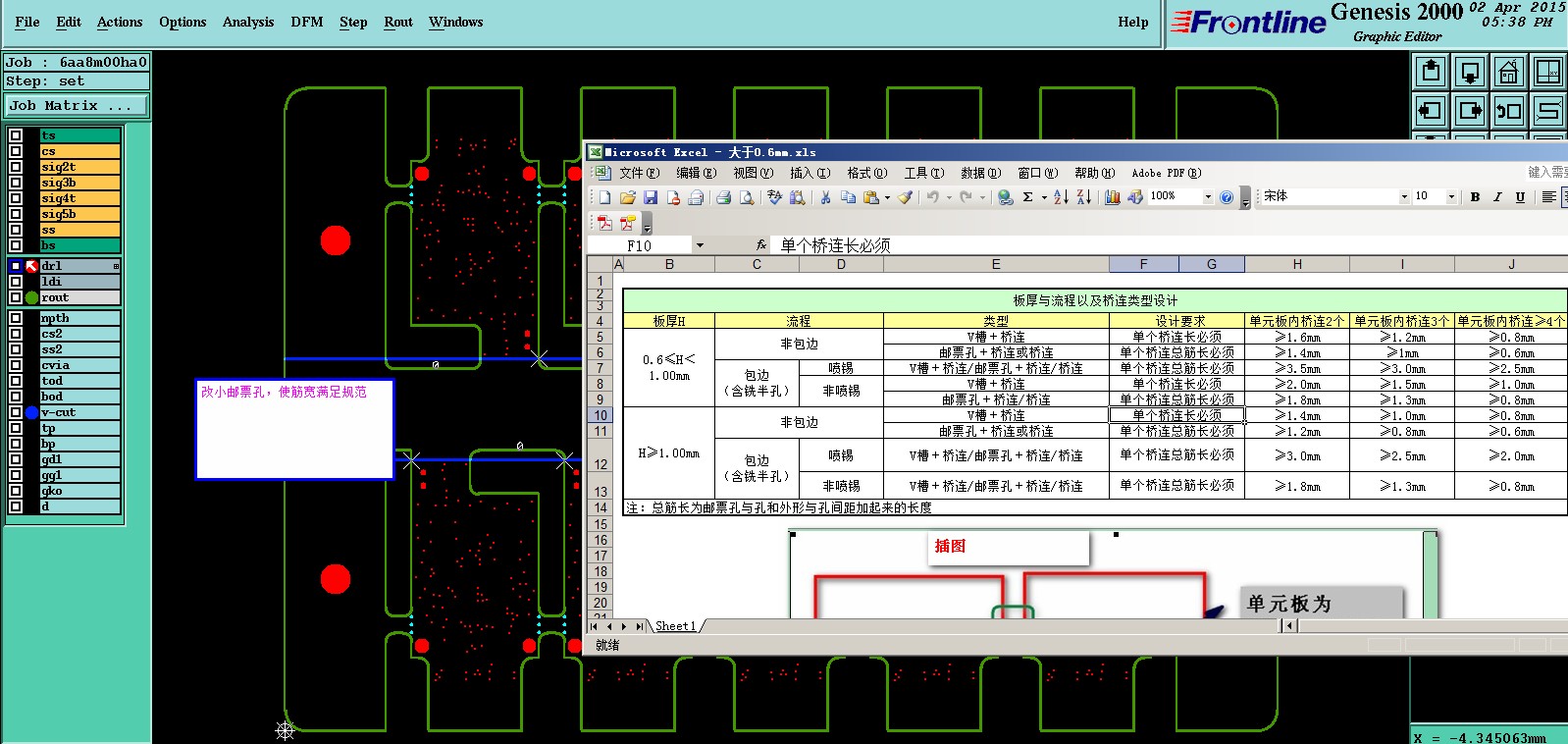The width and height of the screenshot is (1568, 744).
Task: Select the Sheet1 tab in Excel
Action: pos(675,626)
